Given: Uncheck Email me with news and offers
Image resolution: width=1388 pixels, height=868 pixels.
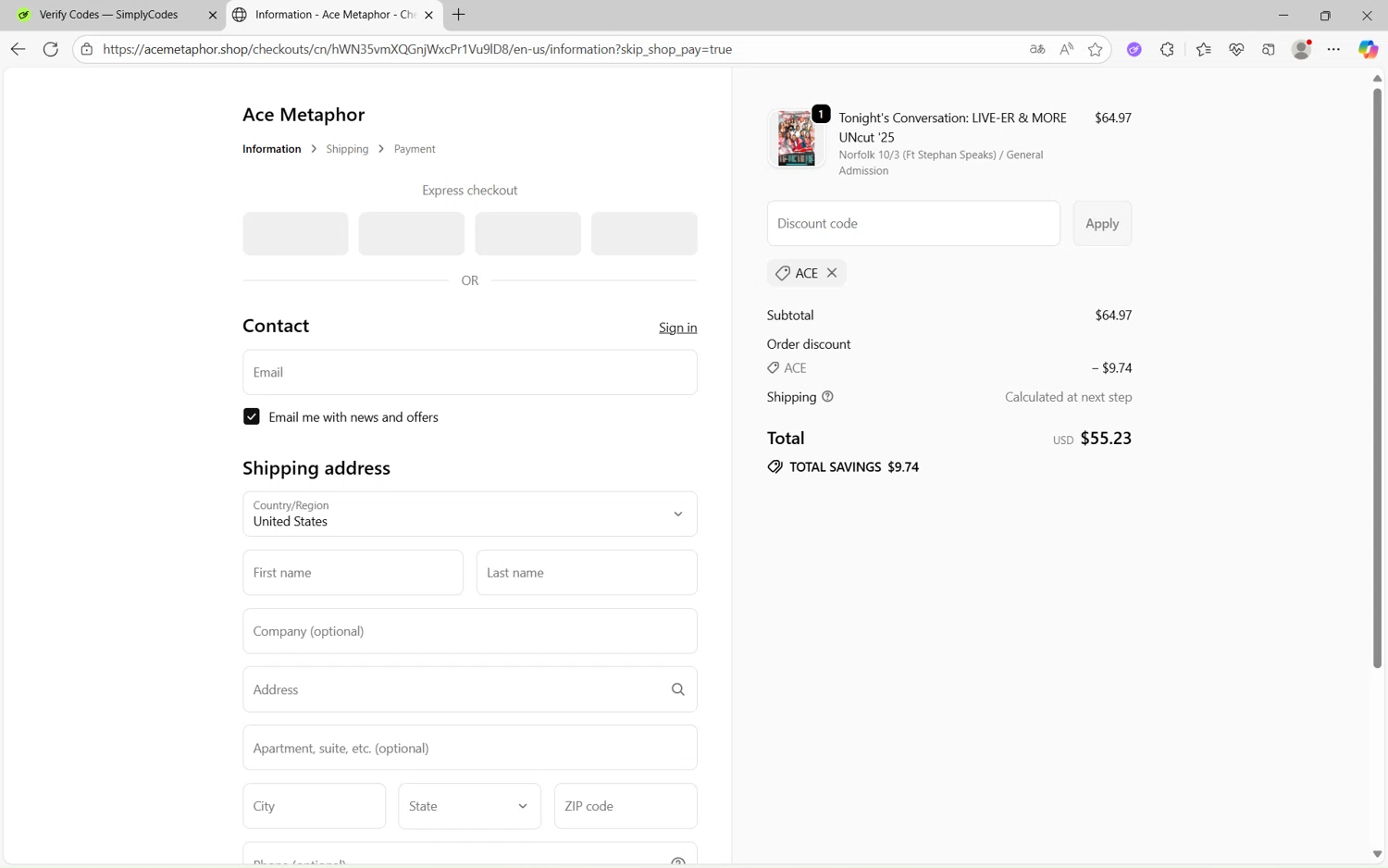Looking at the screenshot, I should pos(252,416).
